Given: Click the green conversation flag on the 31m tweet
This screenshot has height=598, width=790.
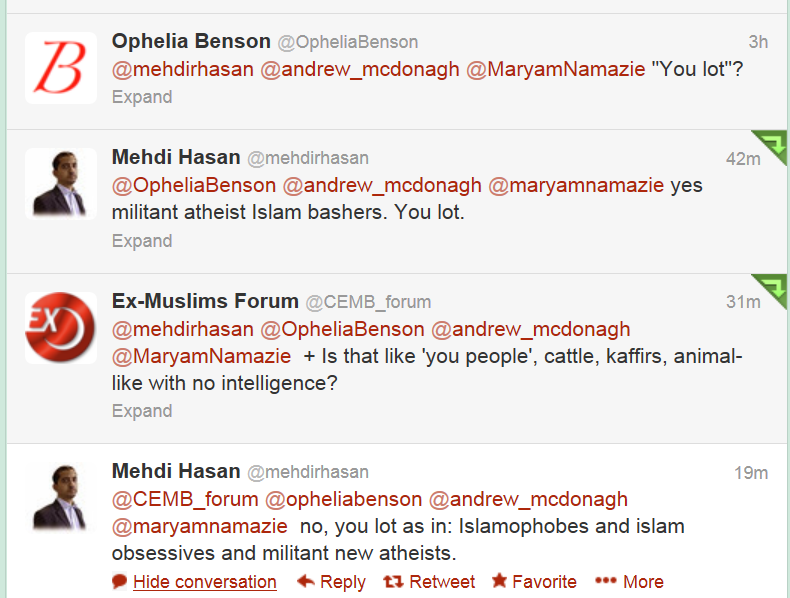Looking at the screenshot, I should [x=770, y=290].
